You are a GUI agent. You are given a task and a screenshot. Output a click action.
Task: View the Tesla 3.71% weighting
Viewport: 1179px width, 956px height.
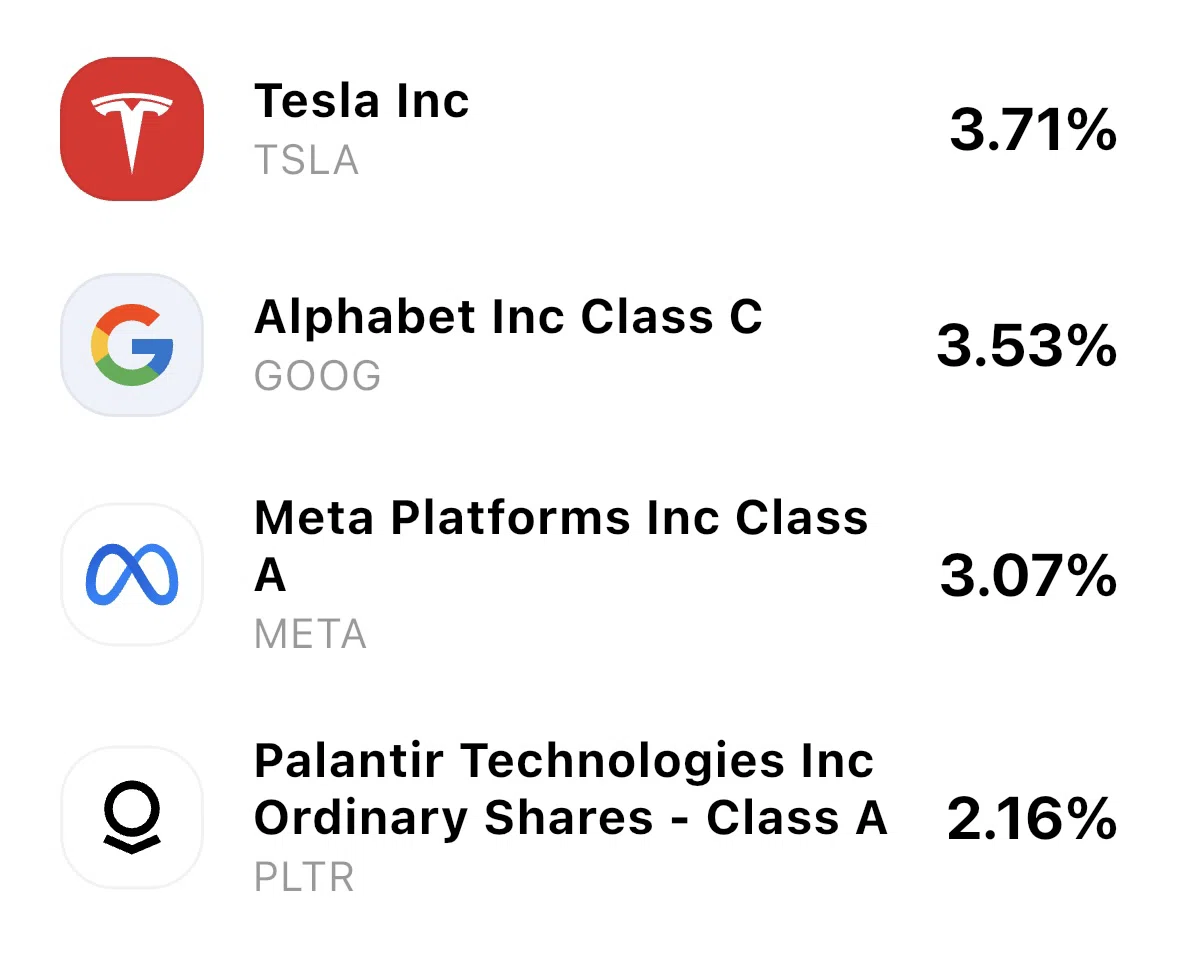1033,129
